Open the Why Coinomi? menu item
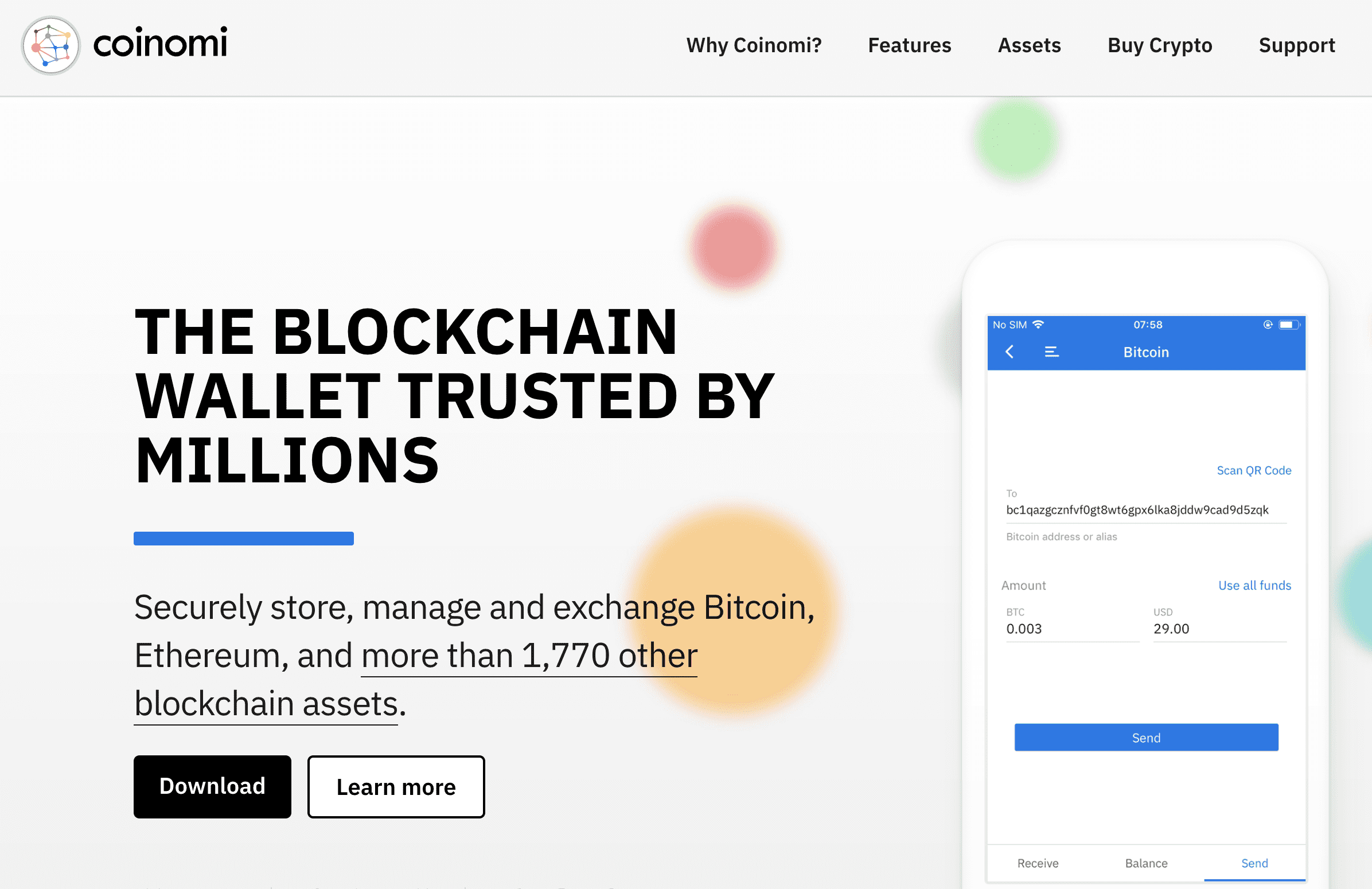This screenshot has width=1372, height=889. tap(754, 45)
